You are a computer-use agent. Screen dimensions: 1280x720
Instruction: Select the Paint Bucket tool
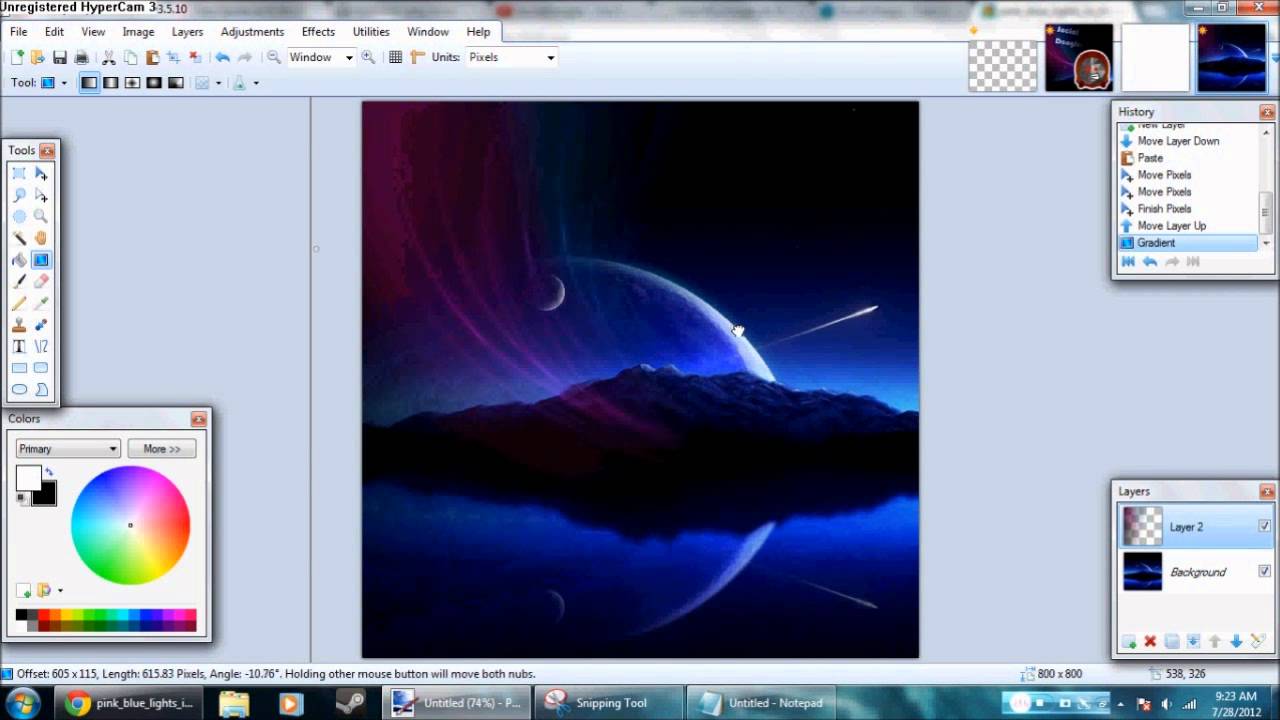point(19,260)
